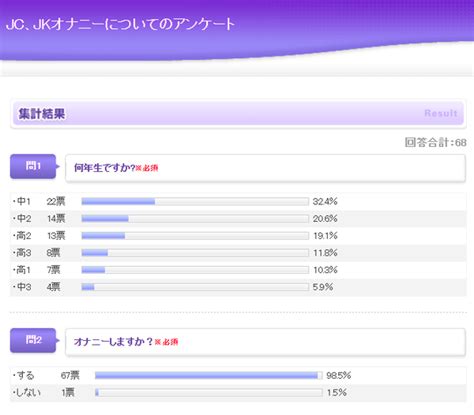Click the faded Result label
Image resolution: width=474 pixels, height=415 pixels.
[x=441, y=113]
